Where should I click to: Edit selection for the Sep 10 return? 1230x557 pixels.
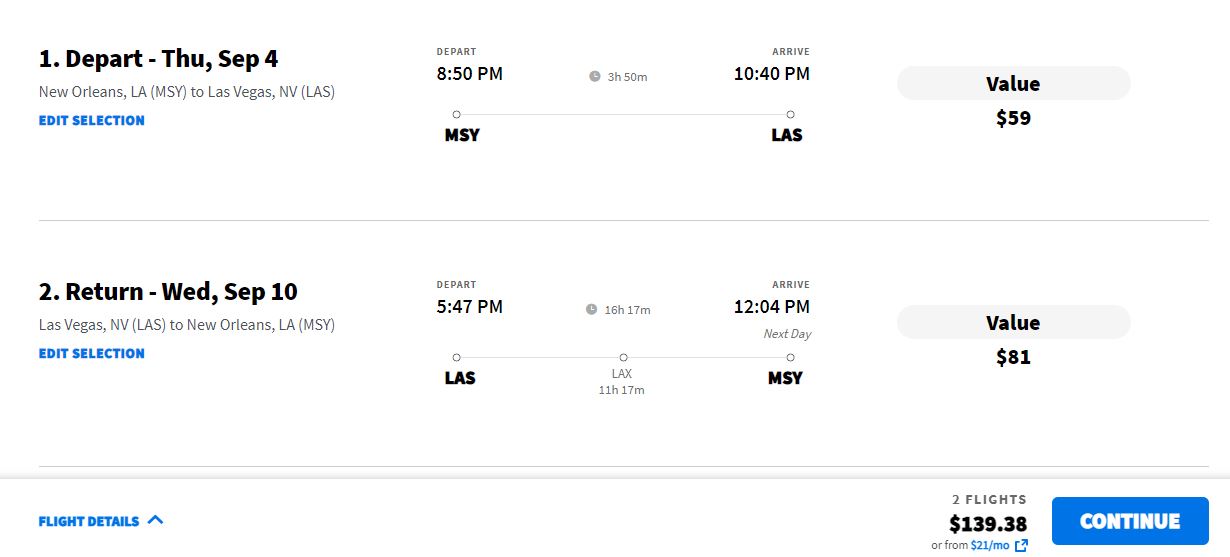click(x=92, y=353)
